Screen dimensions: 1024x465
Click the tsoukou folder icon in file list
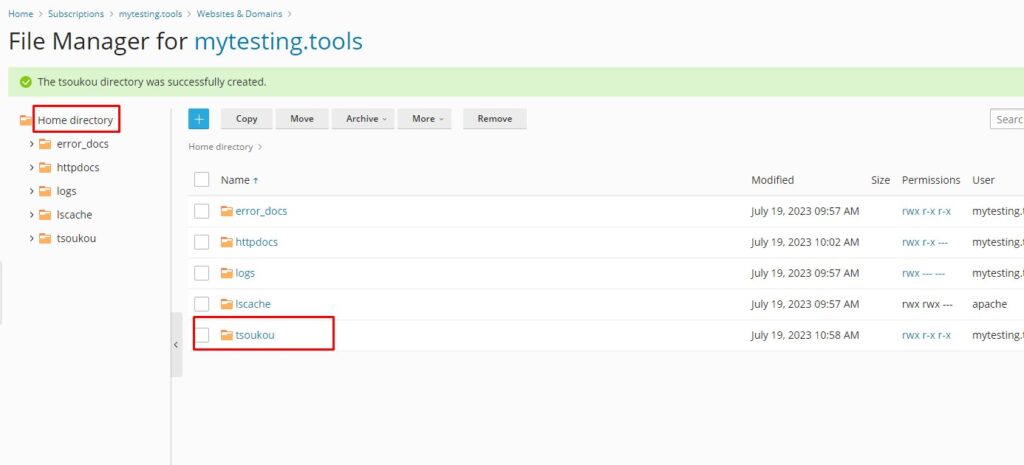tap(226, 335)
